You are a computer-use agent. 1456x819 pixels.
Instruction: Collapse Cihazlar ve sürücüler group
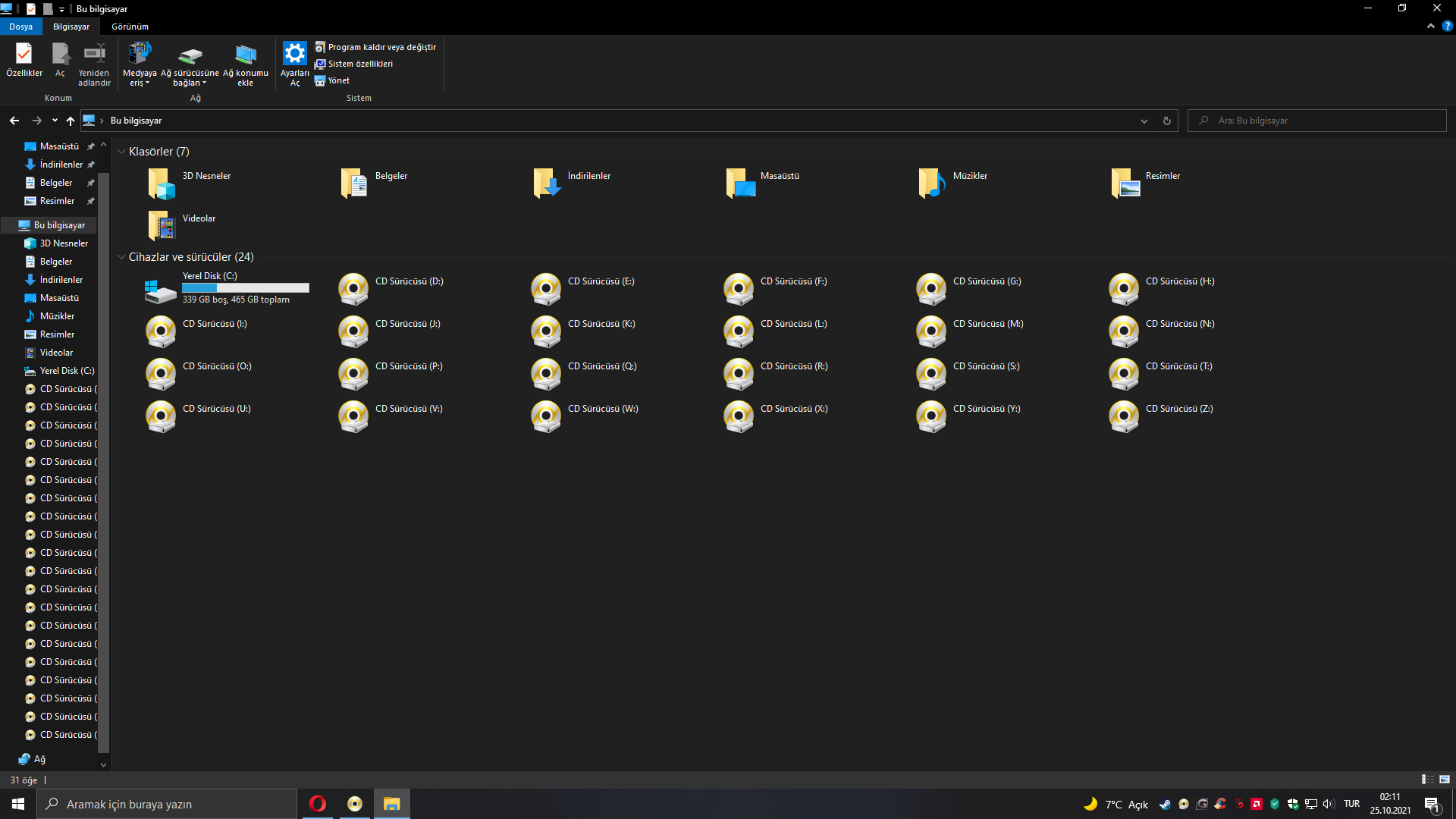pyautogui.click(x=121, y=257)
